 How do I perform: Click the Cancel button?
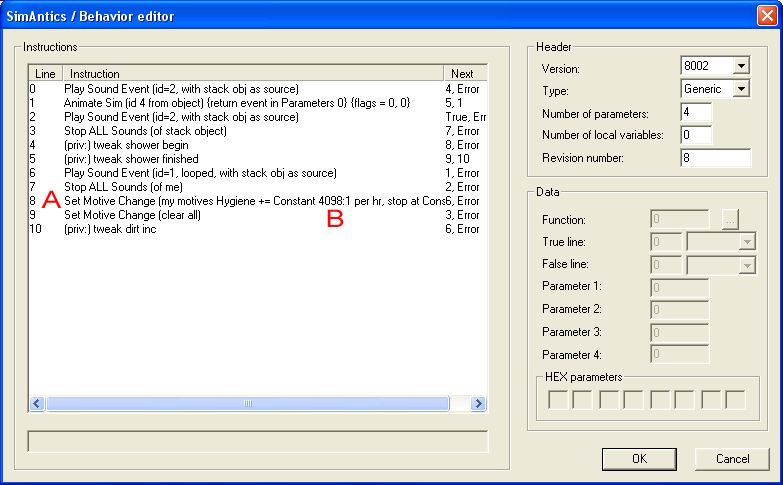pyautogui.click(x=732, y=459)
